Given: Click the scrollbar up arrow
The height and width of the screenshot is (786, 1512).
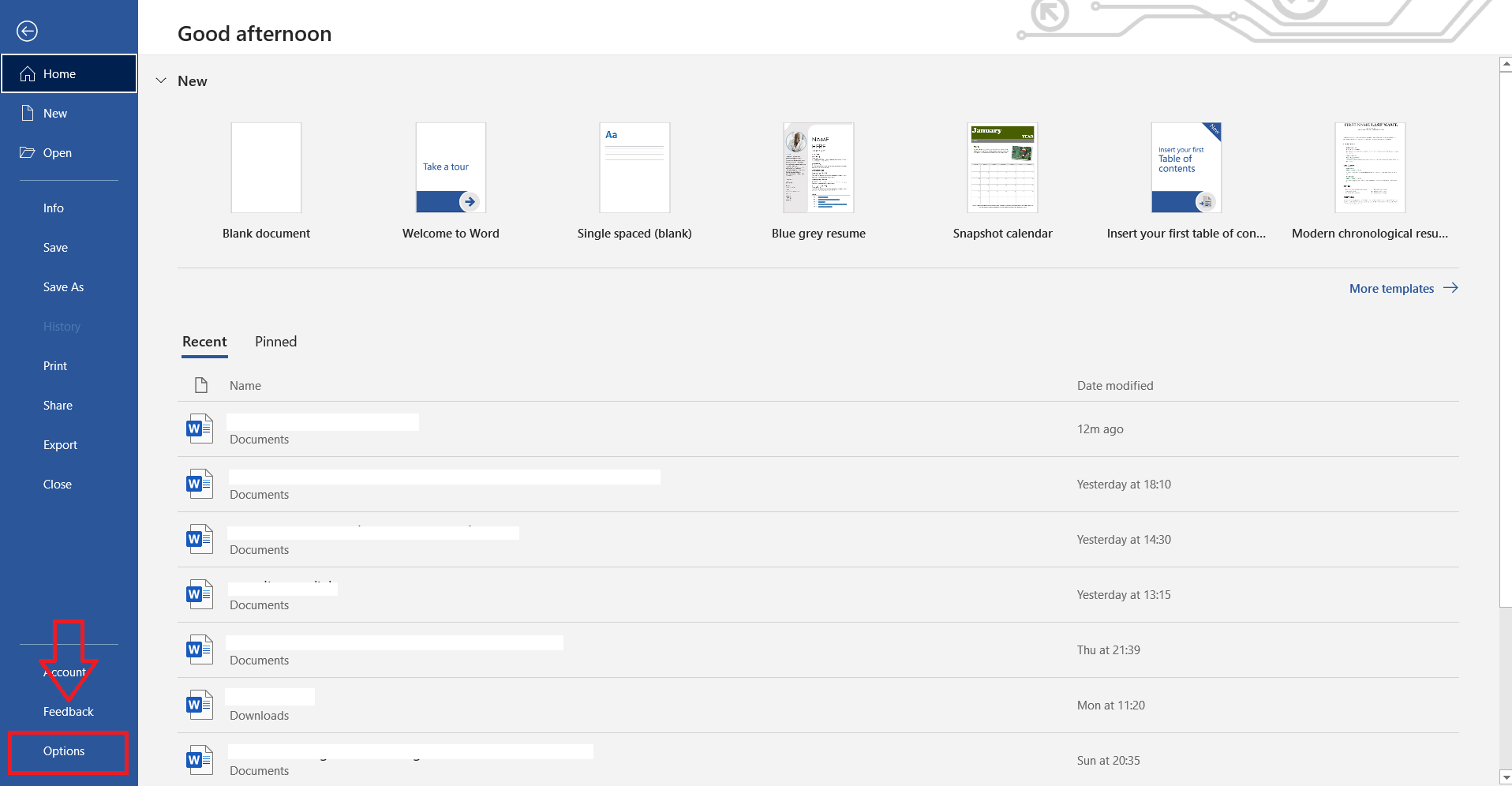Looking at the screenshot, I should pyautogui.click(x=1506, y=65).
